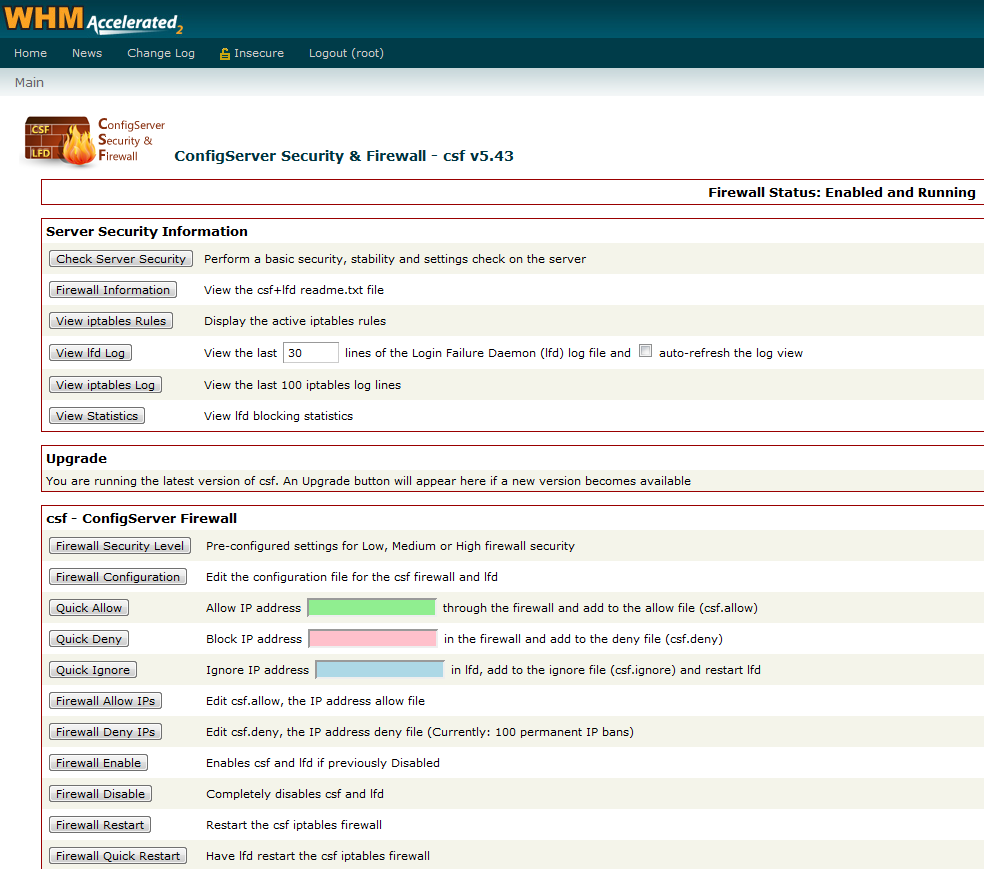Click the Firewall Quick Restart button
This screenshot has height=869, width=984.
click(118, 856)
